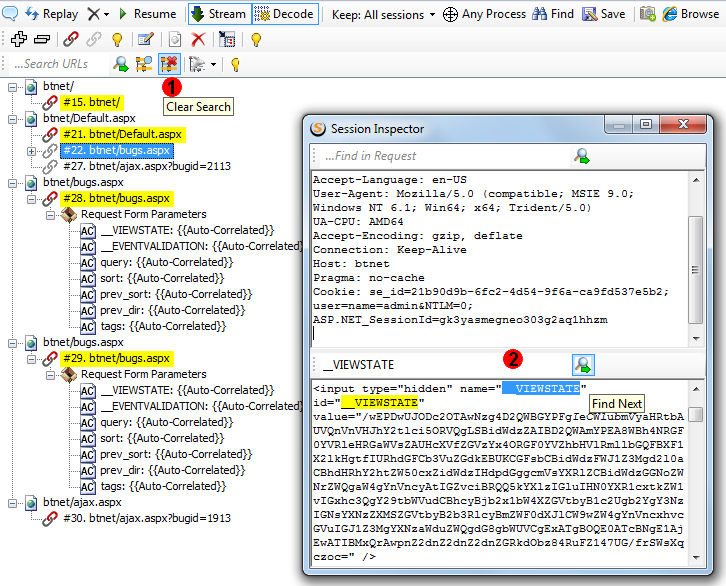Click the Save button
This screenshot has width=726, height=586.
point(604,14)
